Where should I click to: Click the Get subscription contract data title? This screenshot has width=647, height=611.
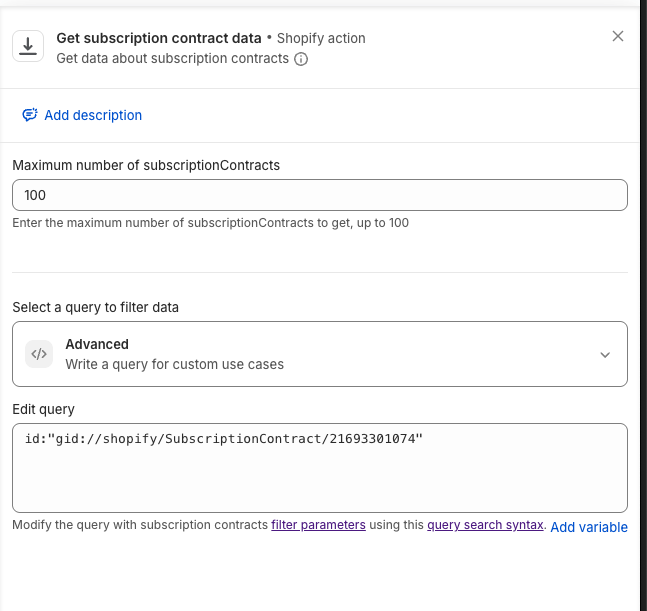[x=159, y=38]
